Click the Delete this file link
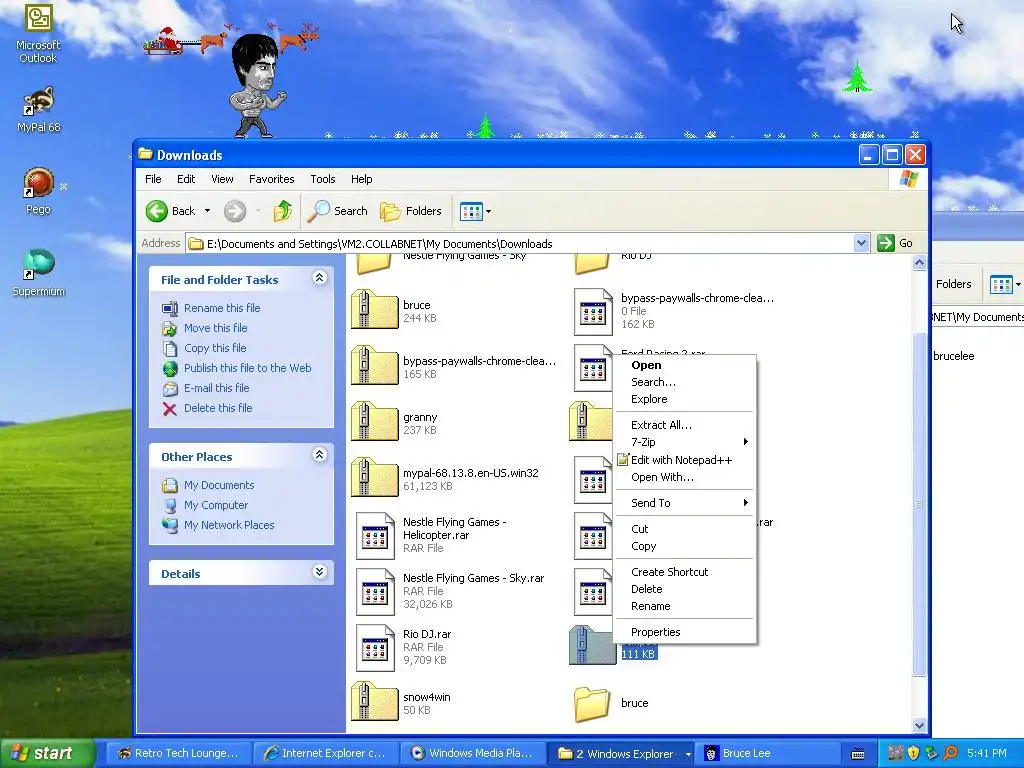Viewport: 1024px width, 768px height. (x=217, y=408)
